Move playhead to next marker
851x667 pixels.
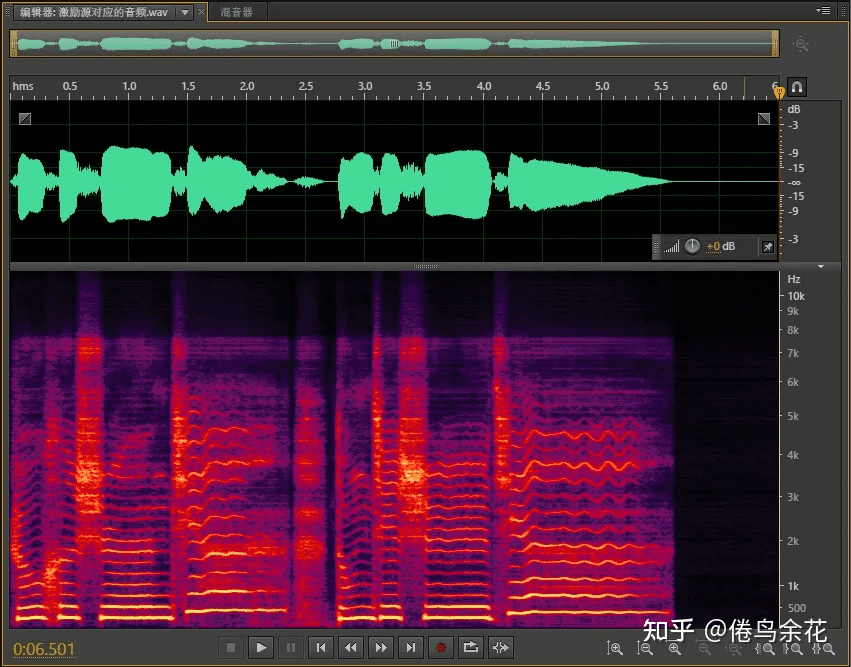pos(411,647)
